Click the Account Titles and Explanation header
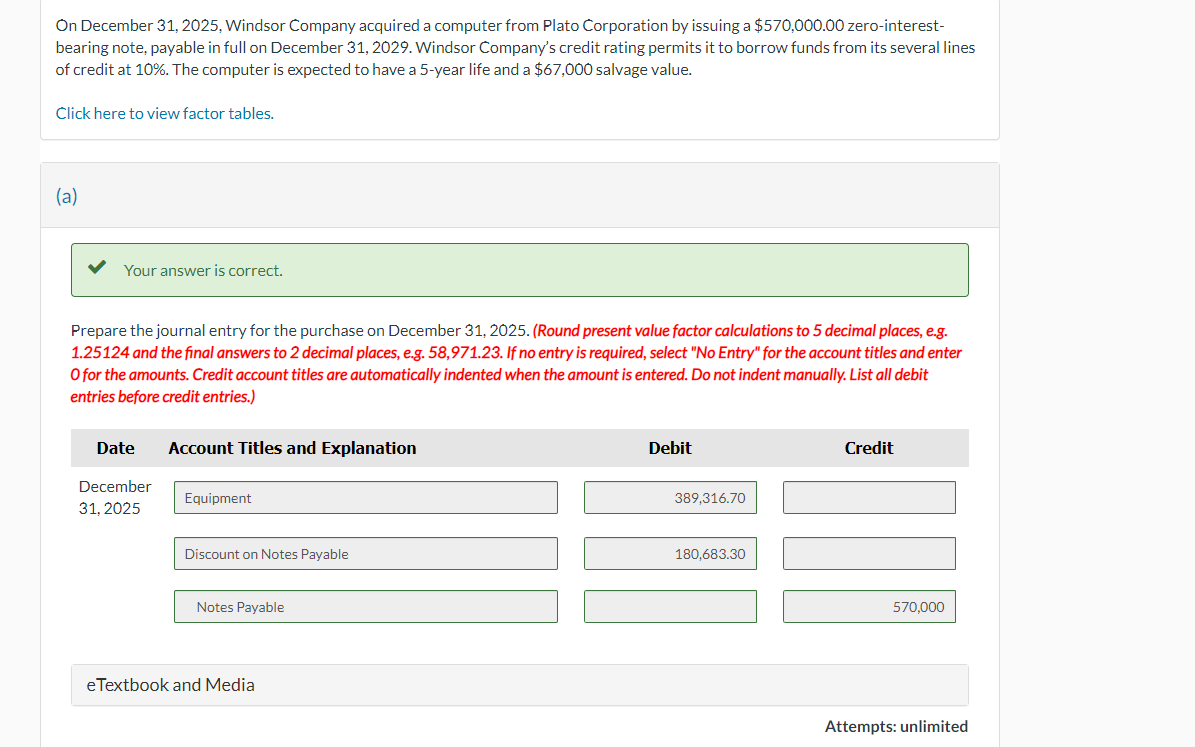This screenshot has width=1195, height=747. (x=293, y=448)
